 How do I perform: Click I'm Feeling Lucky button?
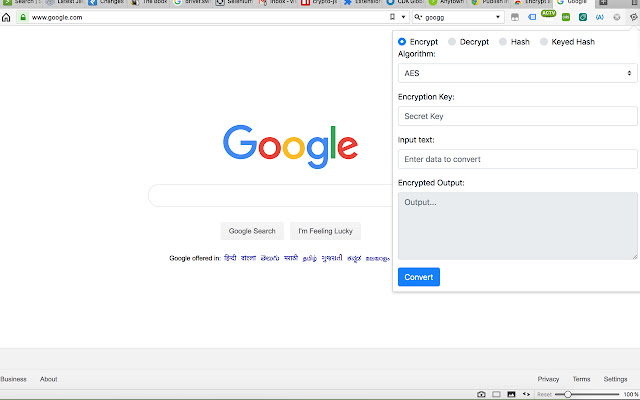(325, 231)
